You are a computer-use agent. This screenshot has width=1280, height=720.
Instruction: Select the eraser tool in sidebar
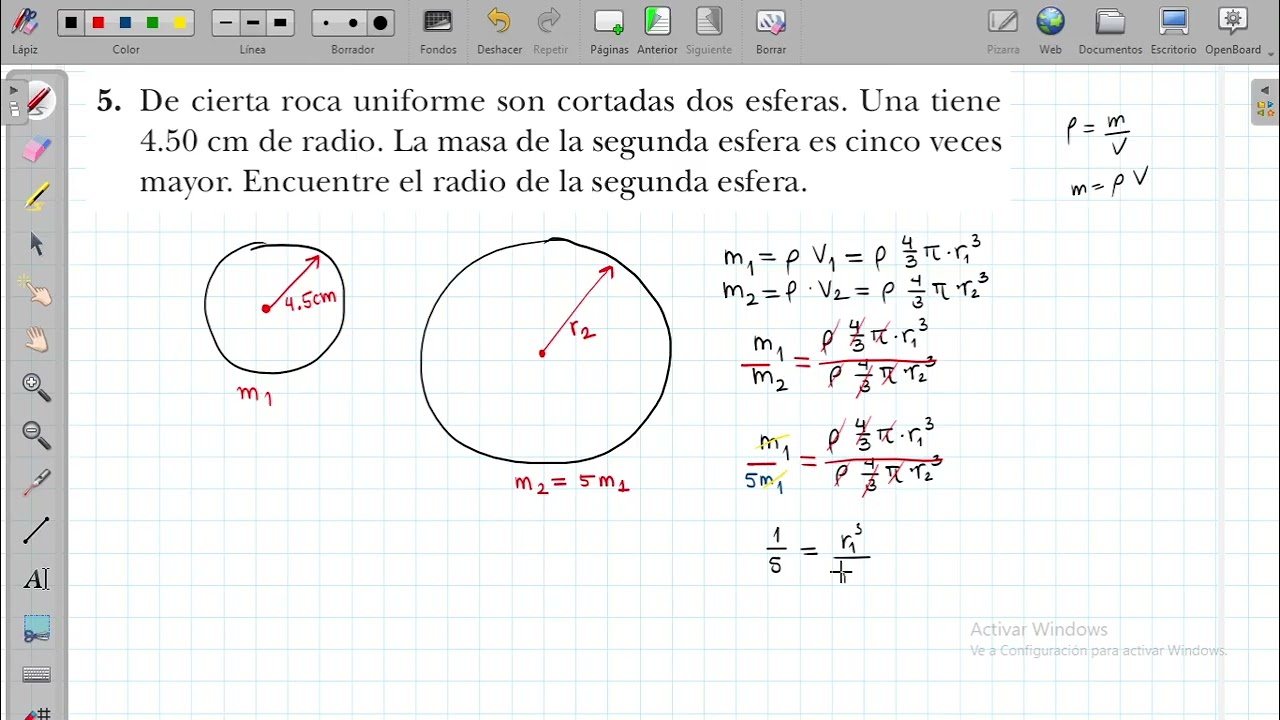tap(37, 149)
